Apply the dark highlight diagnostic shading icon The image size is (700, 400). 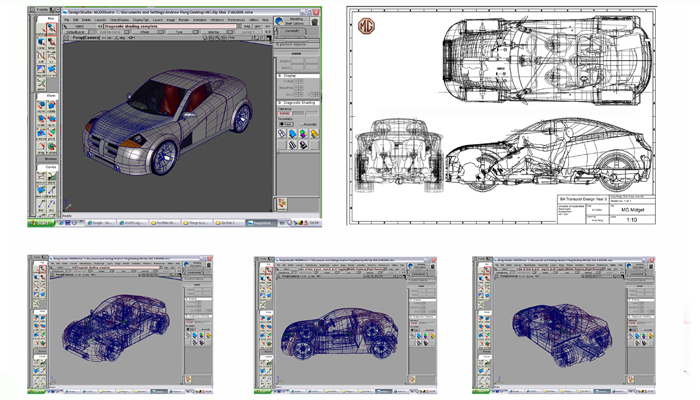point(304,145)
